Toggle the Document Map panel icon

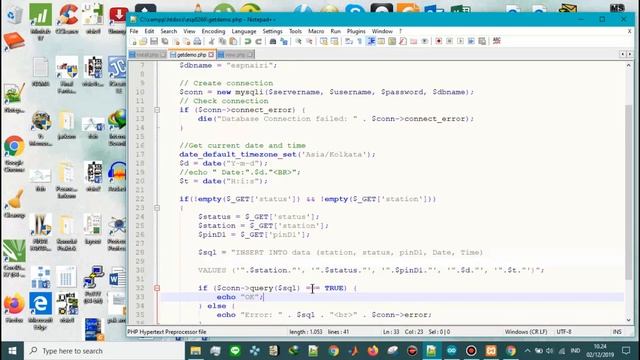(x=392, y=41)
